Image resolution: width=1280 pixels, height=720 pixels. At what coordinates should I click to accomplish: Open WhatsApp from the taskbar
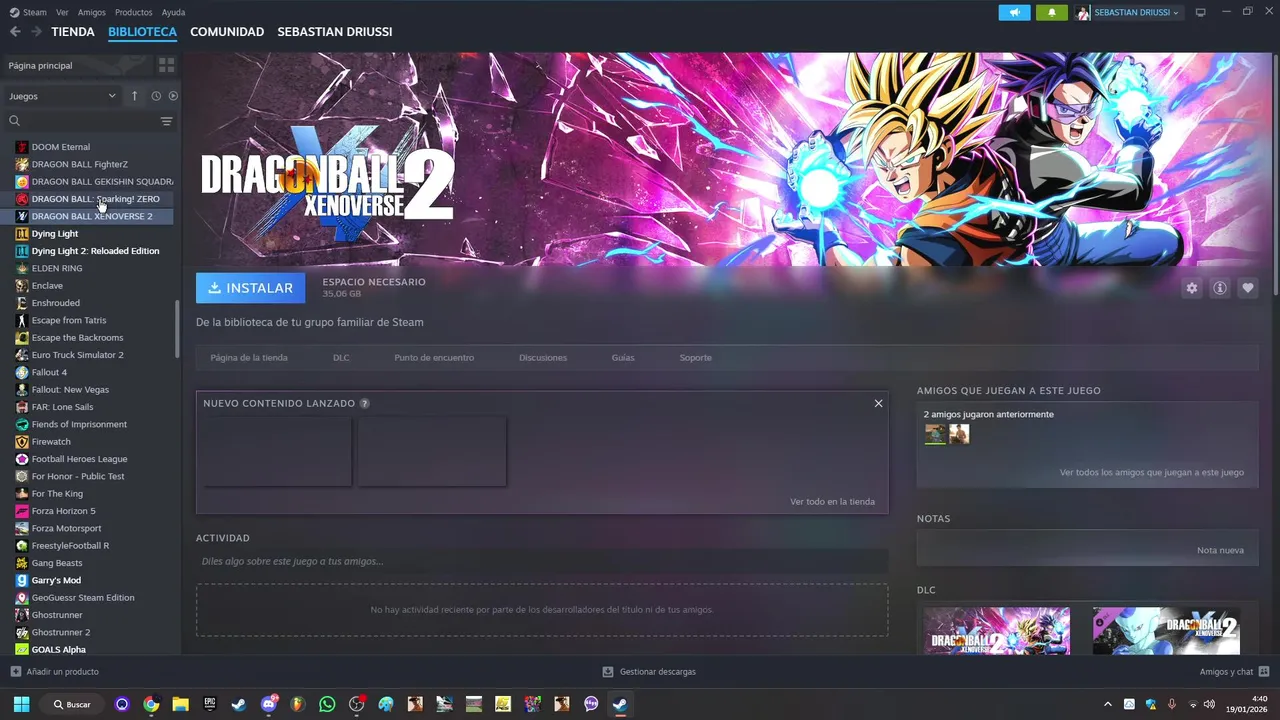click(x=327, y=704)
